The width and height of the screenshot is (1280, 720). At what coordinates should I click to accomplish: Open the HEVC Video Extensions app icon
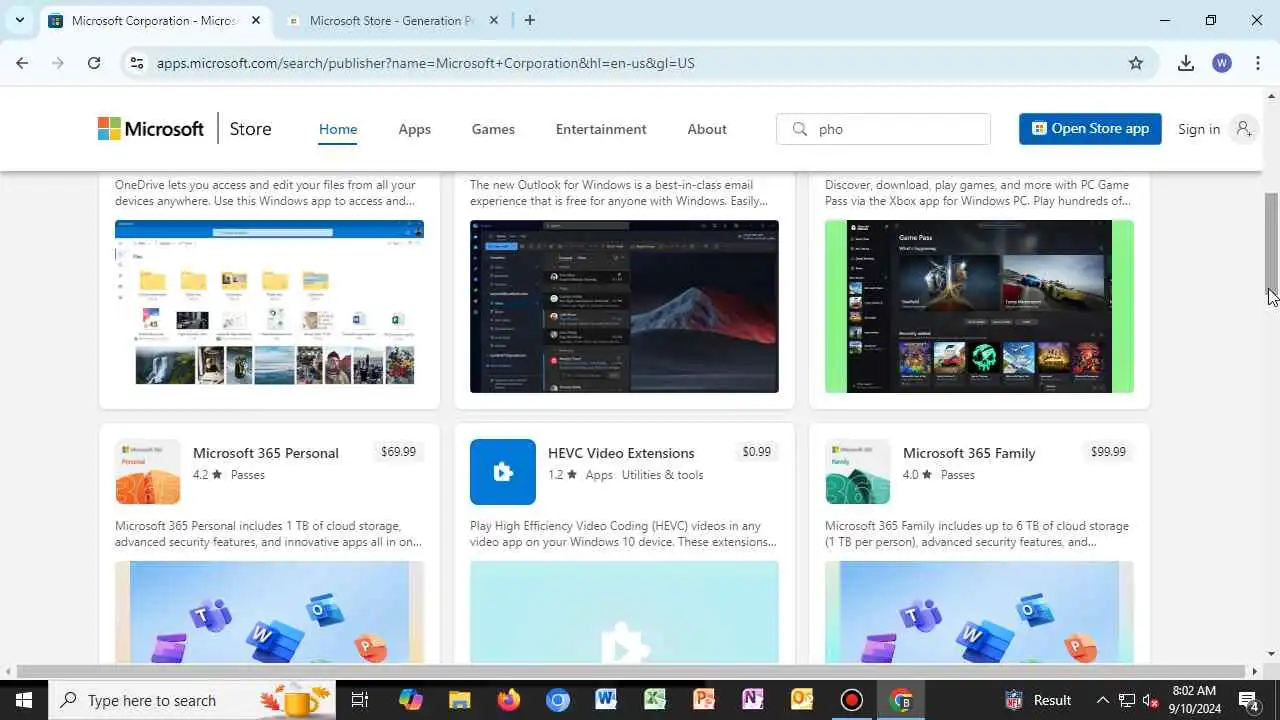click(503, 472)
